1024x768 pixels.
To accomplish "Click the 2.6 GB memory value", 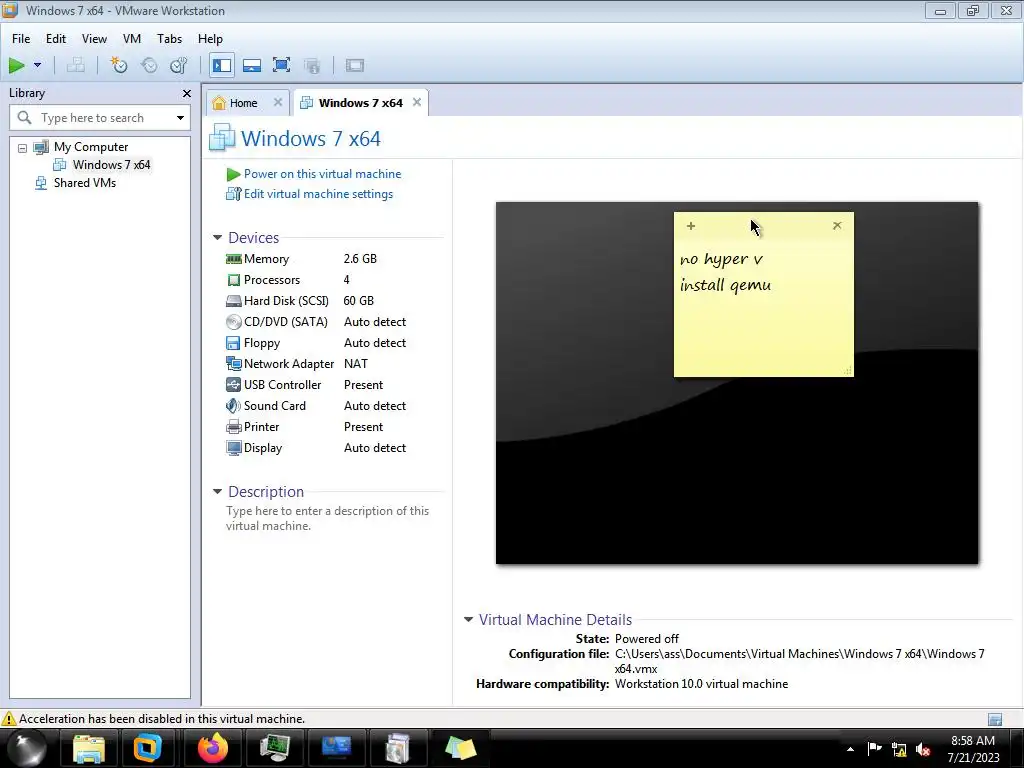I will [x=360, y=259].
